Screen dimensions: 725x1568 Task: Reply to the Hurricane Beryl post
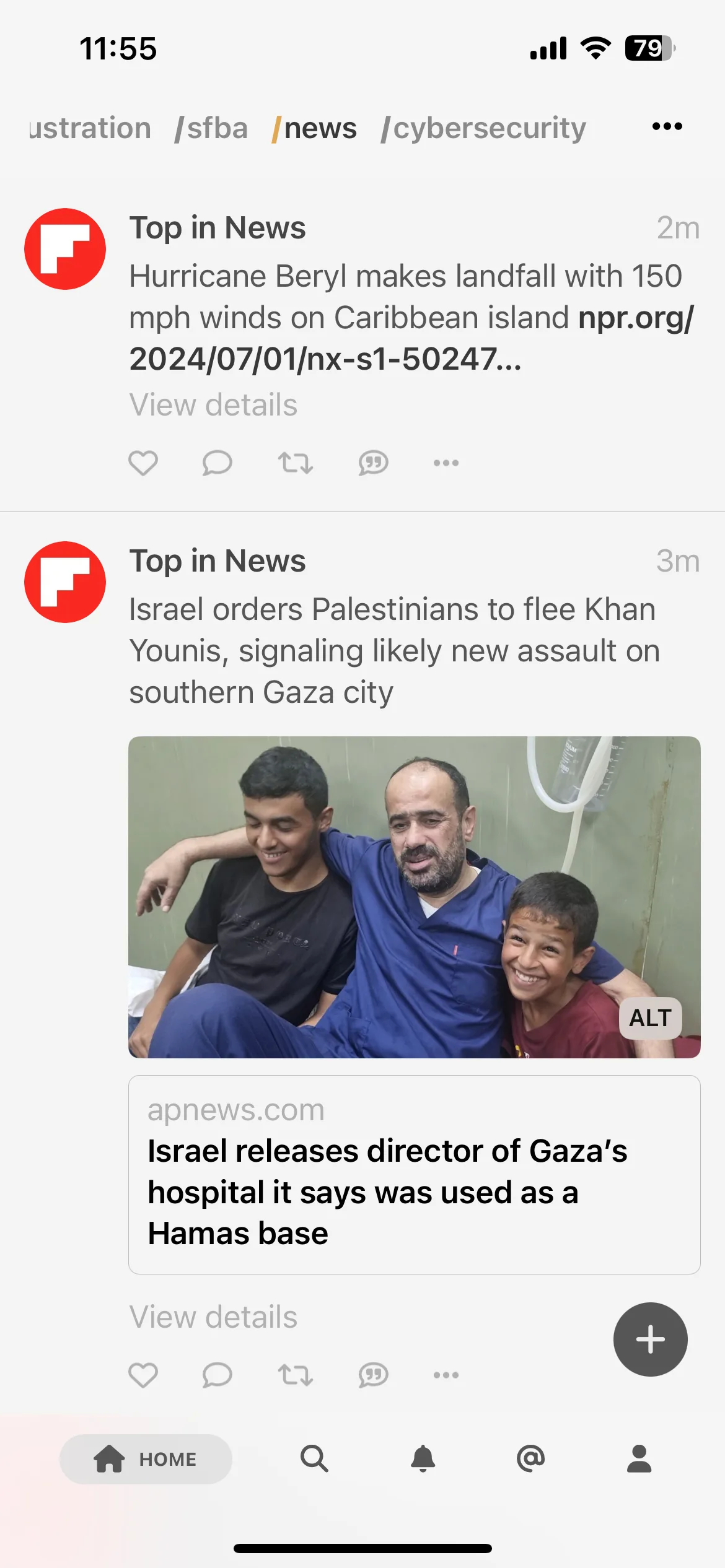coord(217,463)
